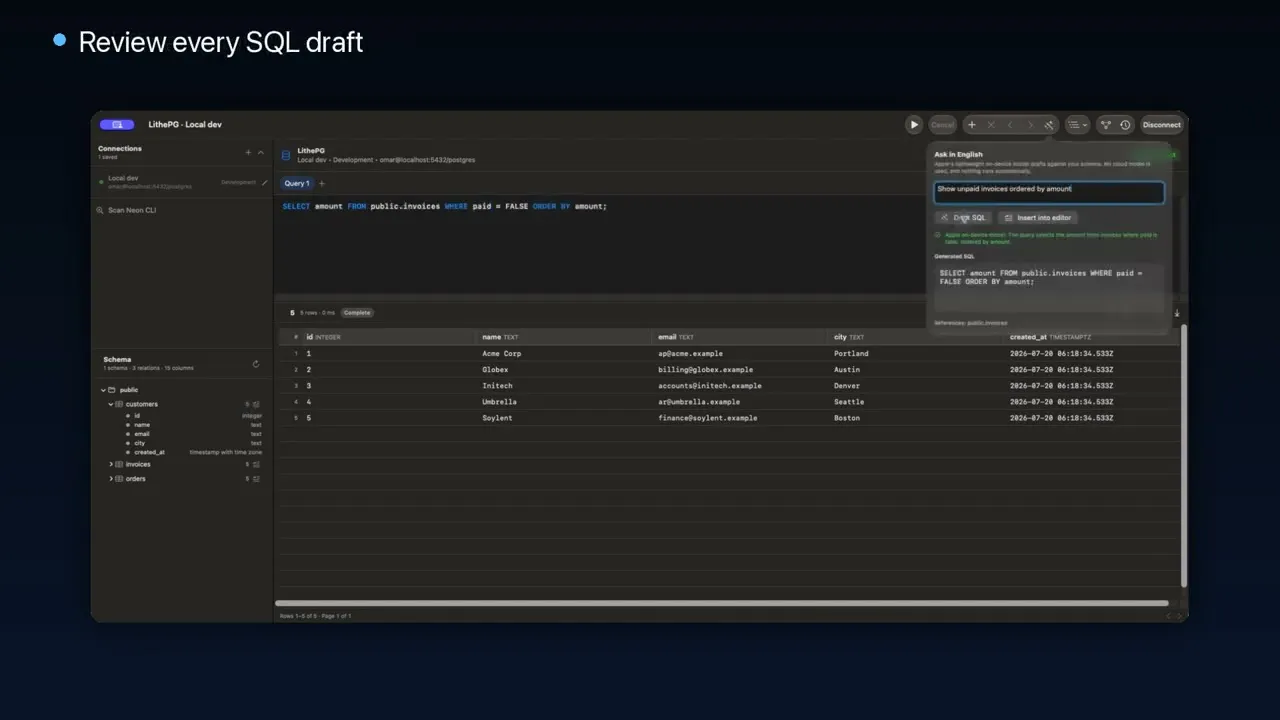The height and width of the screenshot is (720, 1280).
Task: Toggle the Ask in English wand icon
Action: tap(1049, 125)
